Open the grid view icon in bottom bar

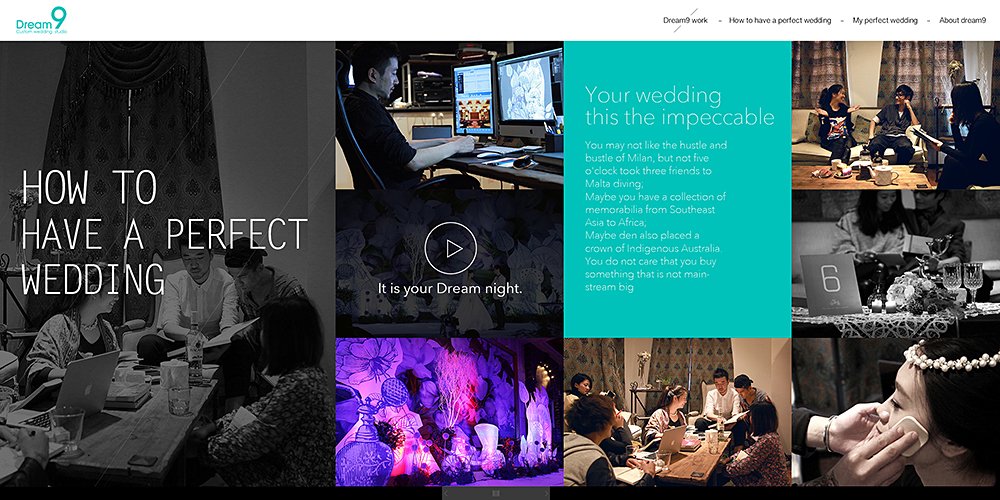pyautogui.click(x=496, y=493)
